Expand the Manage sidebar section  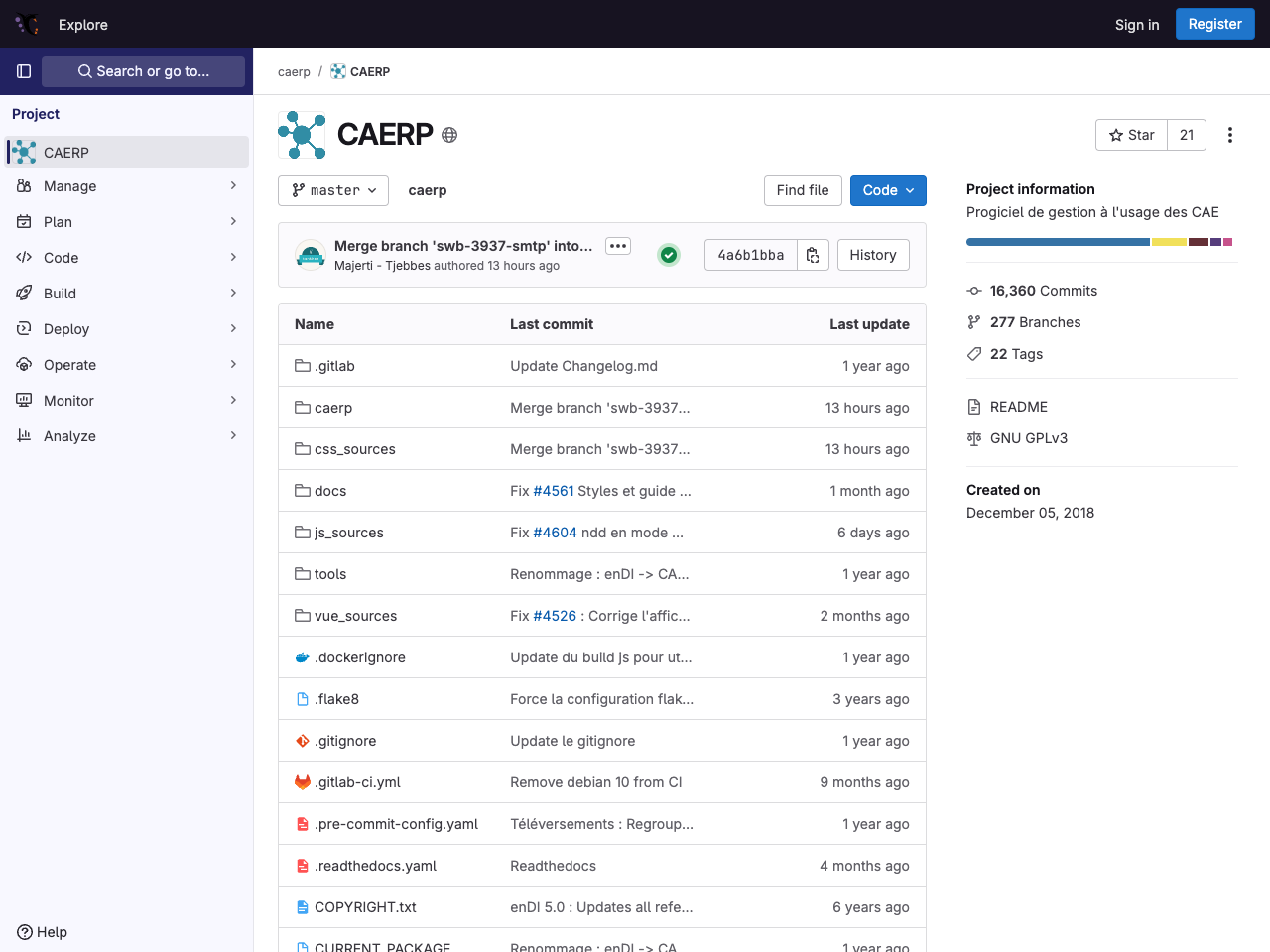tap(127, 186)
